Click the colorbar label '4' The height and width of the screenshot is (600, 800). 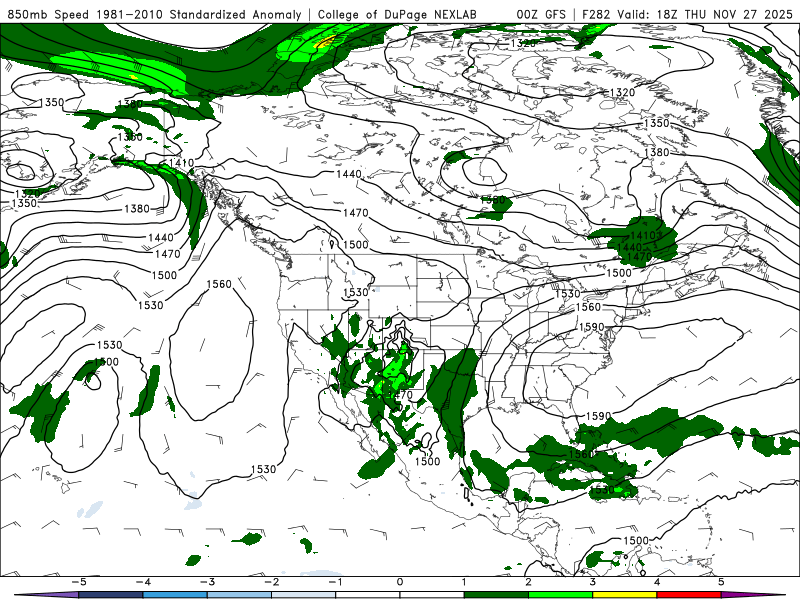click(657, 582)
